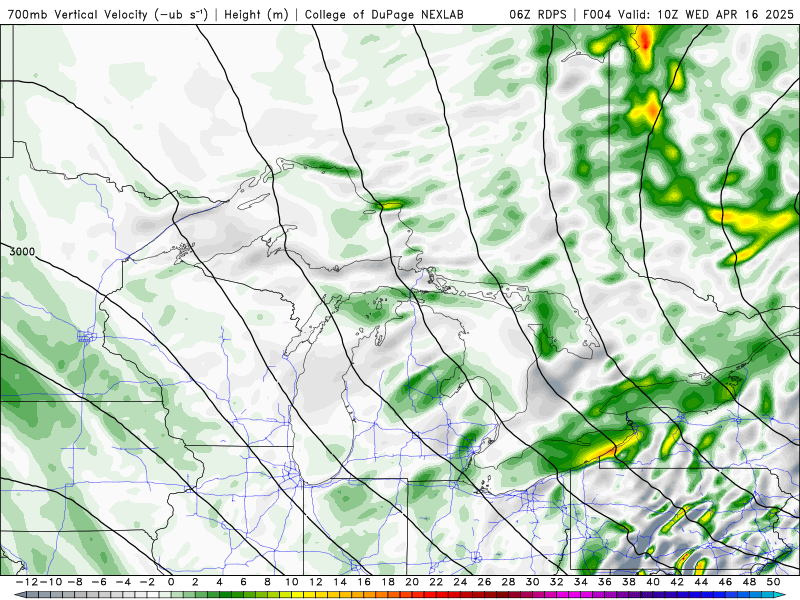800x600 pixels.
Task: Click the "0" colorbar label
Action: (x=171, y=582)
